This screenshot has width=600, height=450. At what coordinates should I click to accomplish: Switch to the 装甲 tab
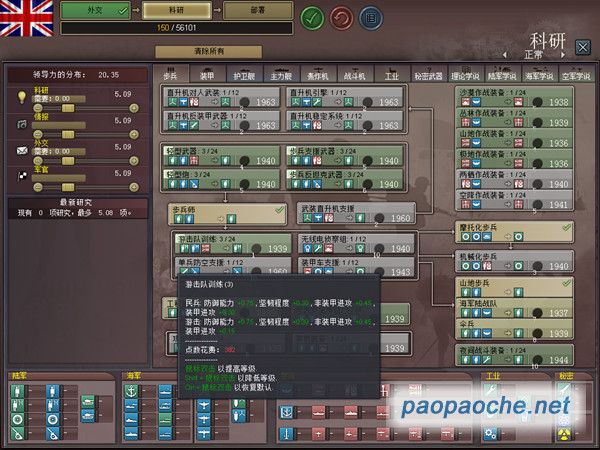(x=207, y=73)
